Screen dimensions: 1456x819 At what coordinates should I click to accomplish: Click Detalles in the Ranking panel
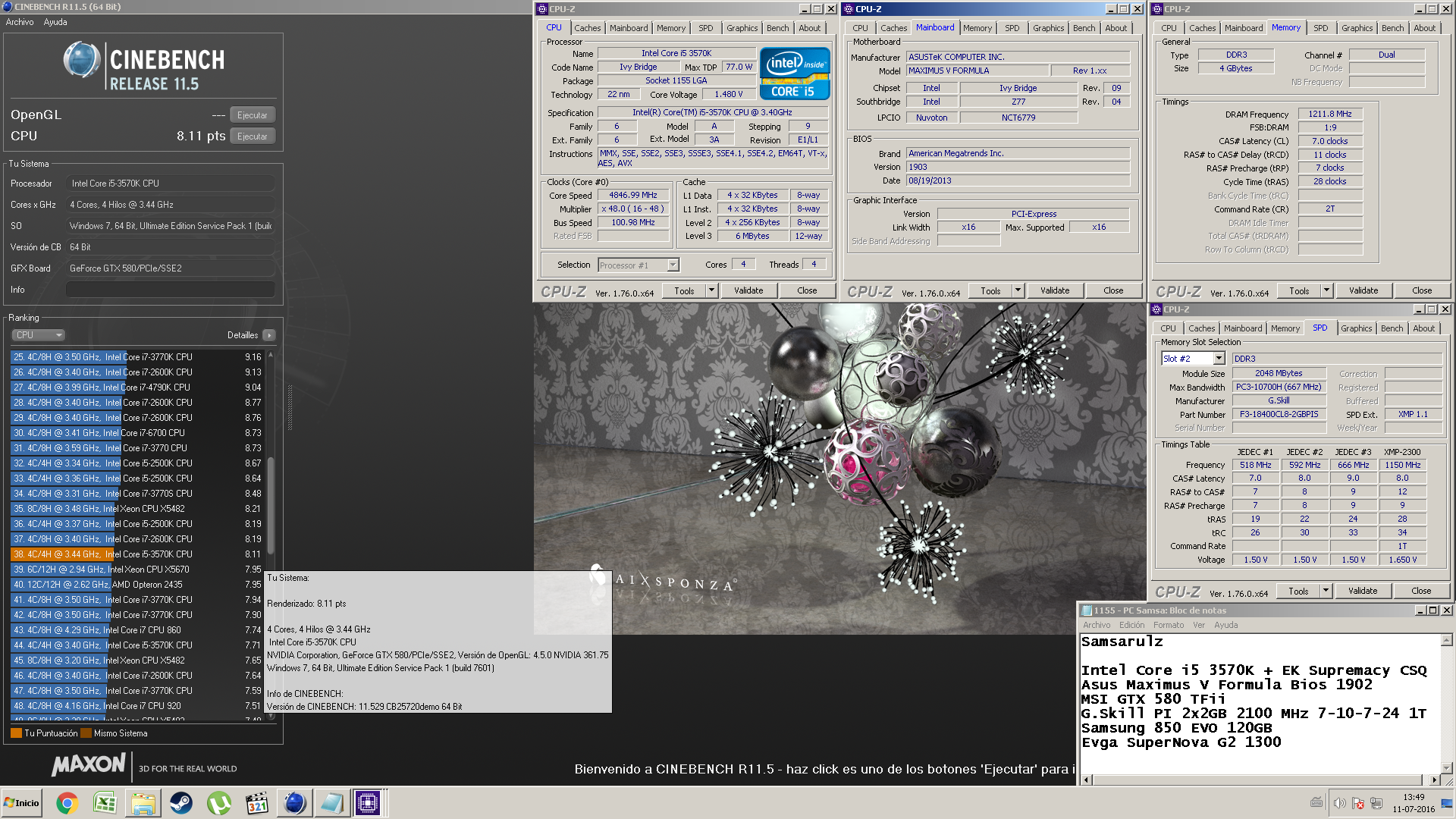pyautogui.click(x=243, y=335)
